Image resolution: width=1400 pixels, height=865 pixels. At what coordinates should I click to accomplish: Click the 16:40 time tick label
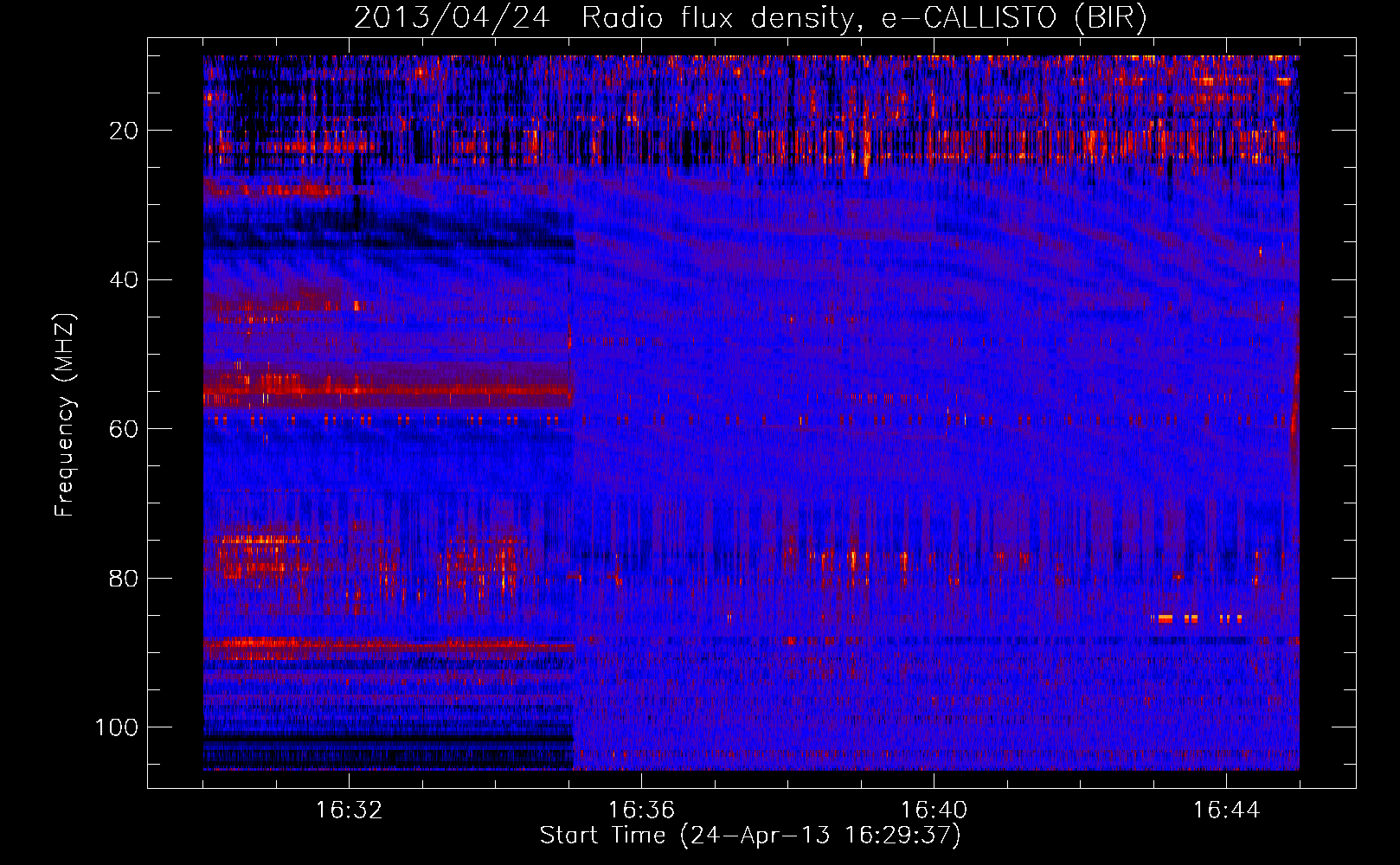[934, 811]
